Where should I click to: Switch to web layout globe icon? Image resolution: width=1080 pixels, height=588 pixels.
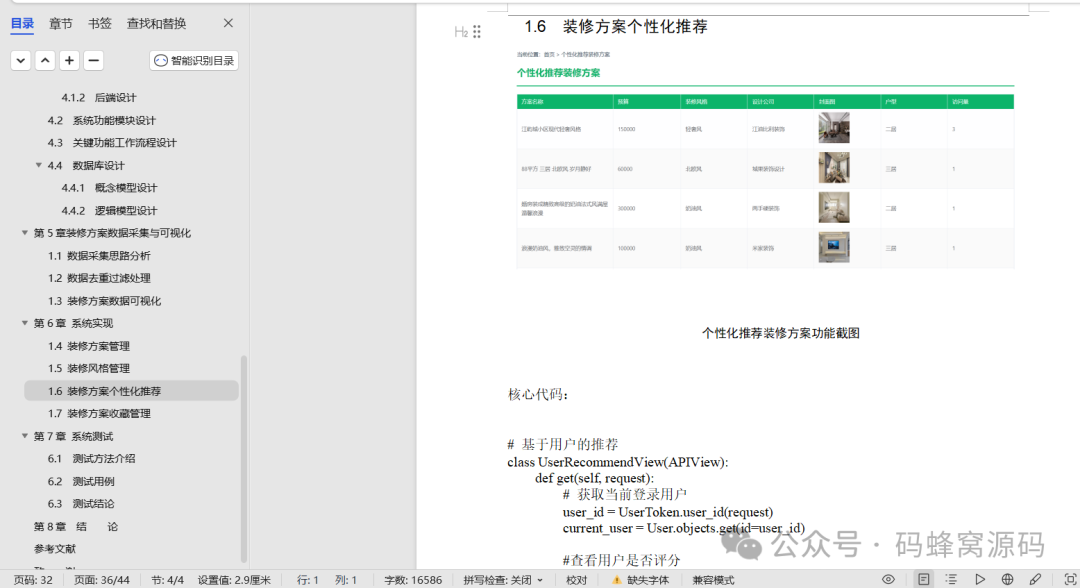[1008, 580]
